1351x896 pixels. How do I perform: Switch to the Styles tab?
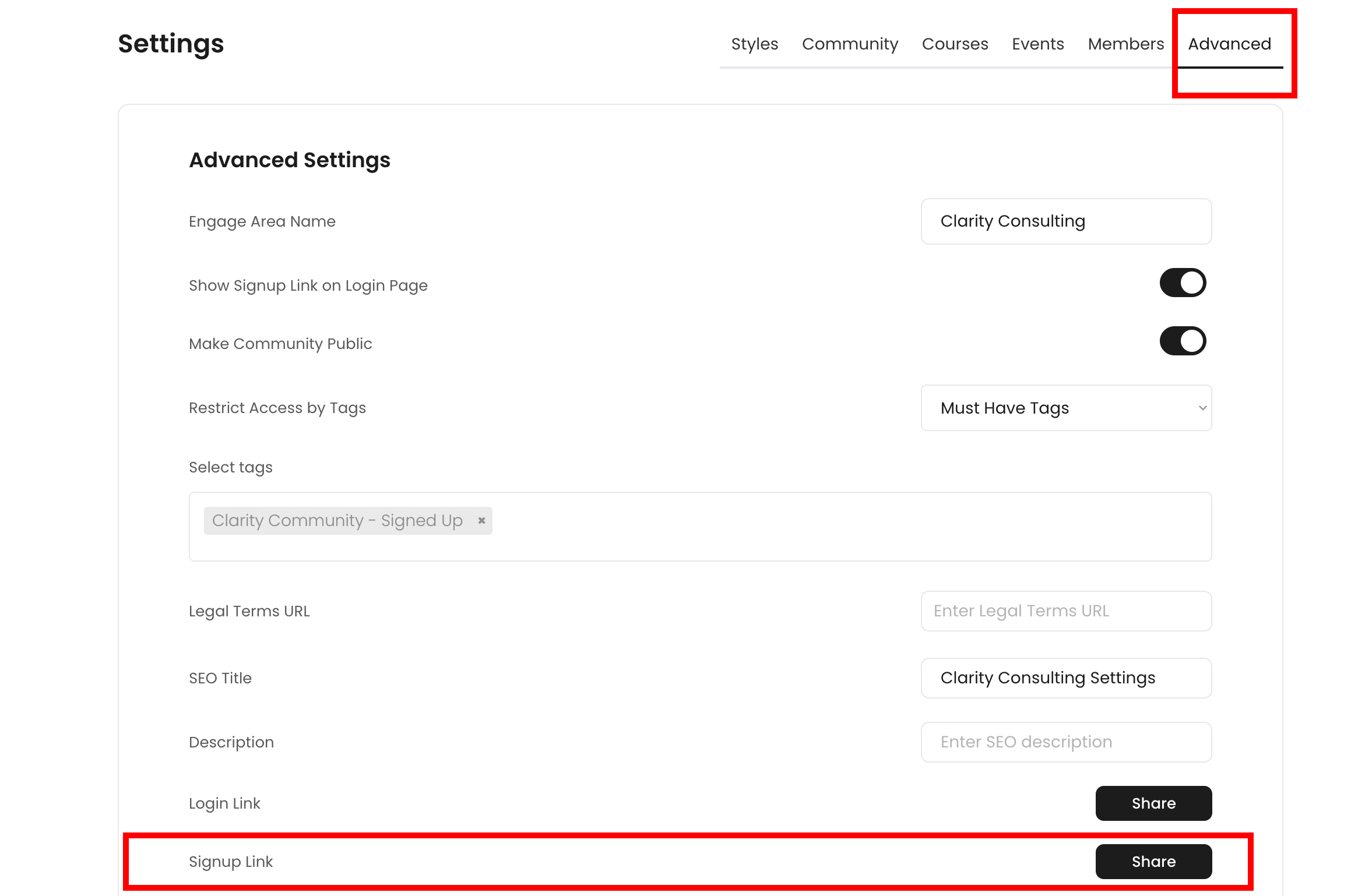click(x=754, y=44)
